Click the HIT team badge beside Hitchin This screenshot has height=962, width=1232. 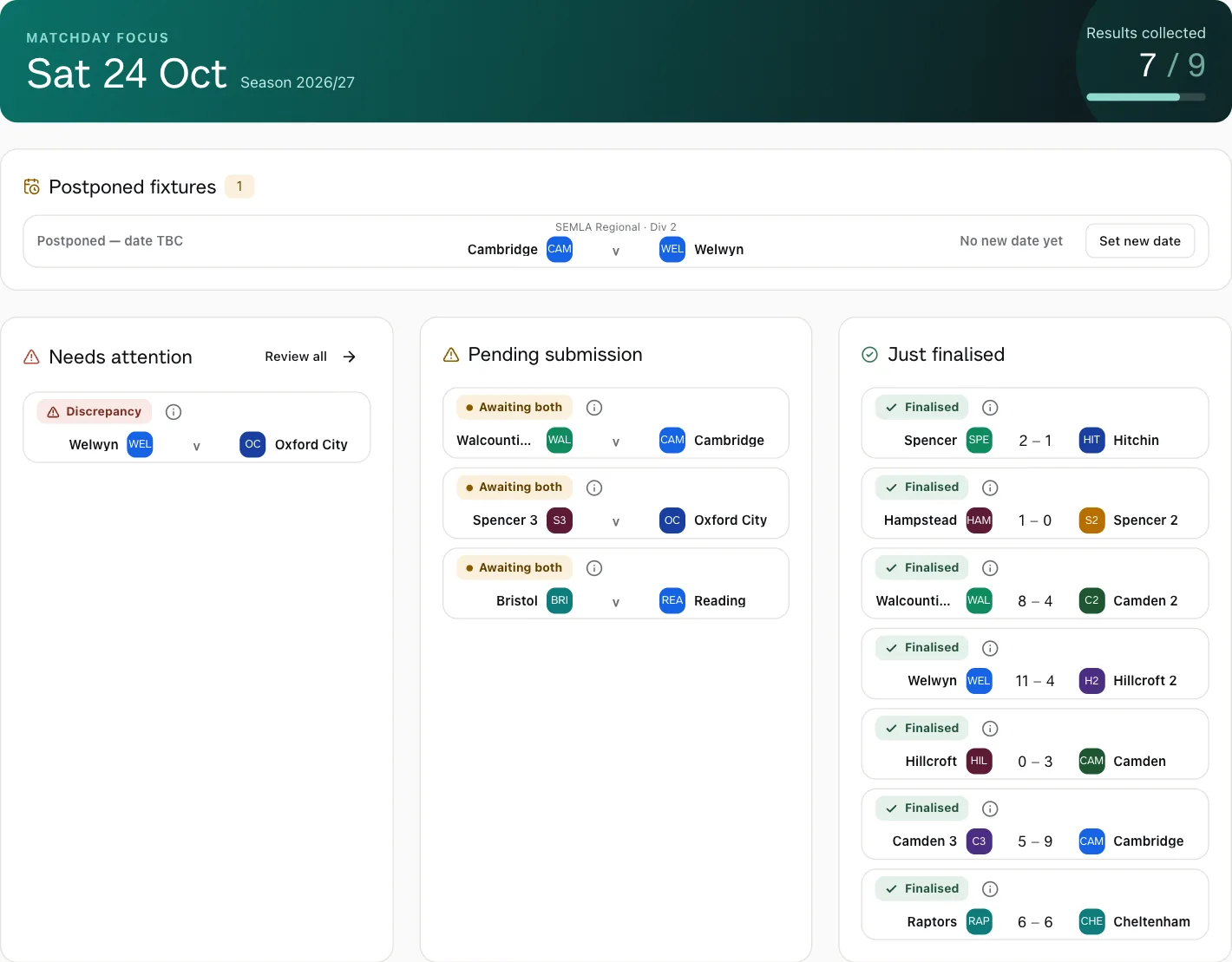(1091, 440)
